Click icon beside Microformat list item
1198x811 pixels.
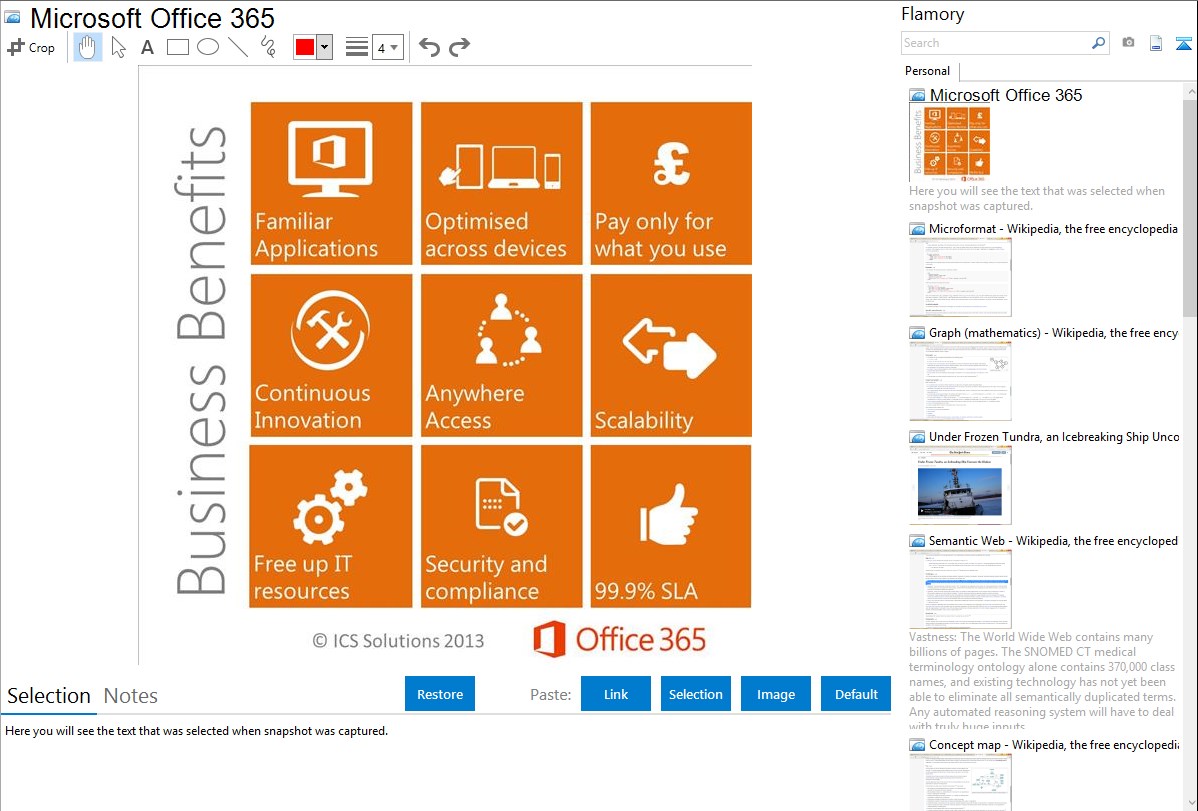coord(918,229)
